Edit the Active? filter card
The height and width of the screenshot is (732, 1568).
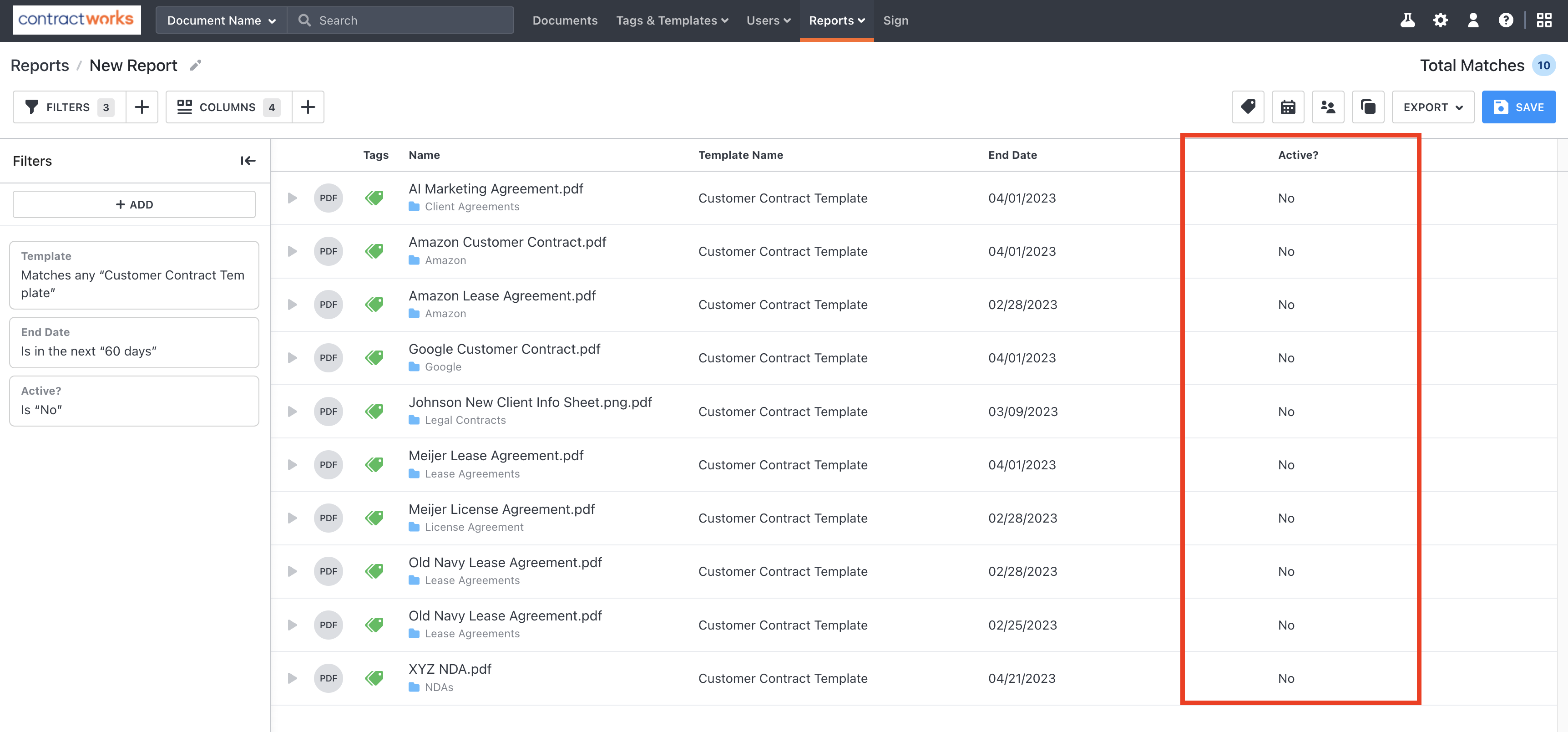point(134,401)
